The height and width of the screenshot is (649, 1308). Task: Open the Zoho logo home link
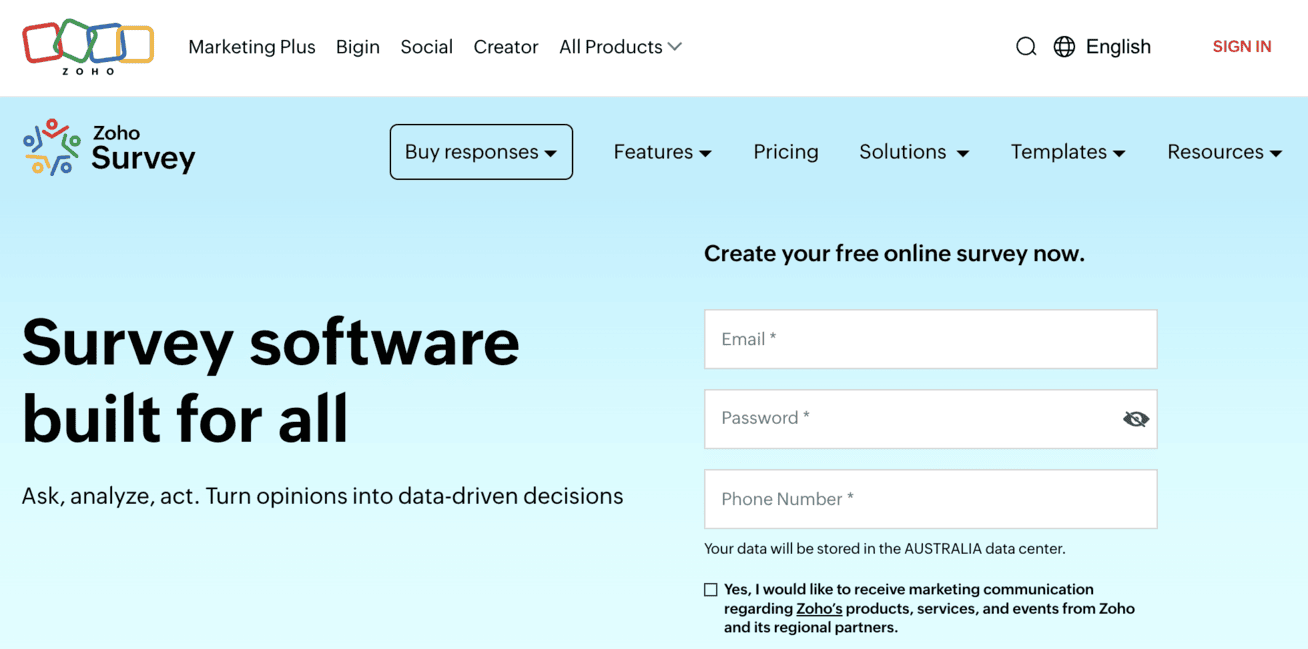pos(88,46)
